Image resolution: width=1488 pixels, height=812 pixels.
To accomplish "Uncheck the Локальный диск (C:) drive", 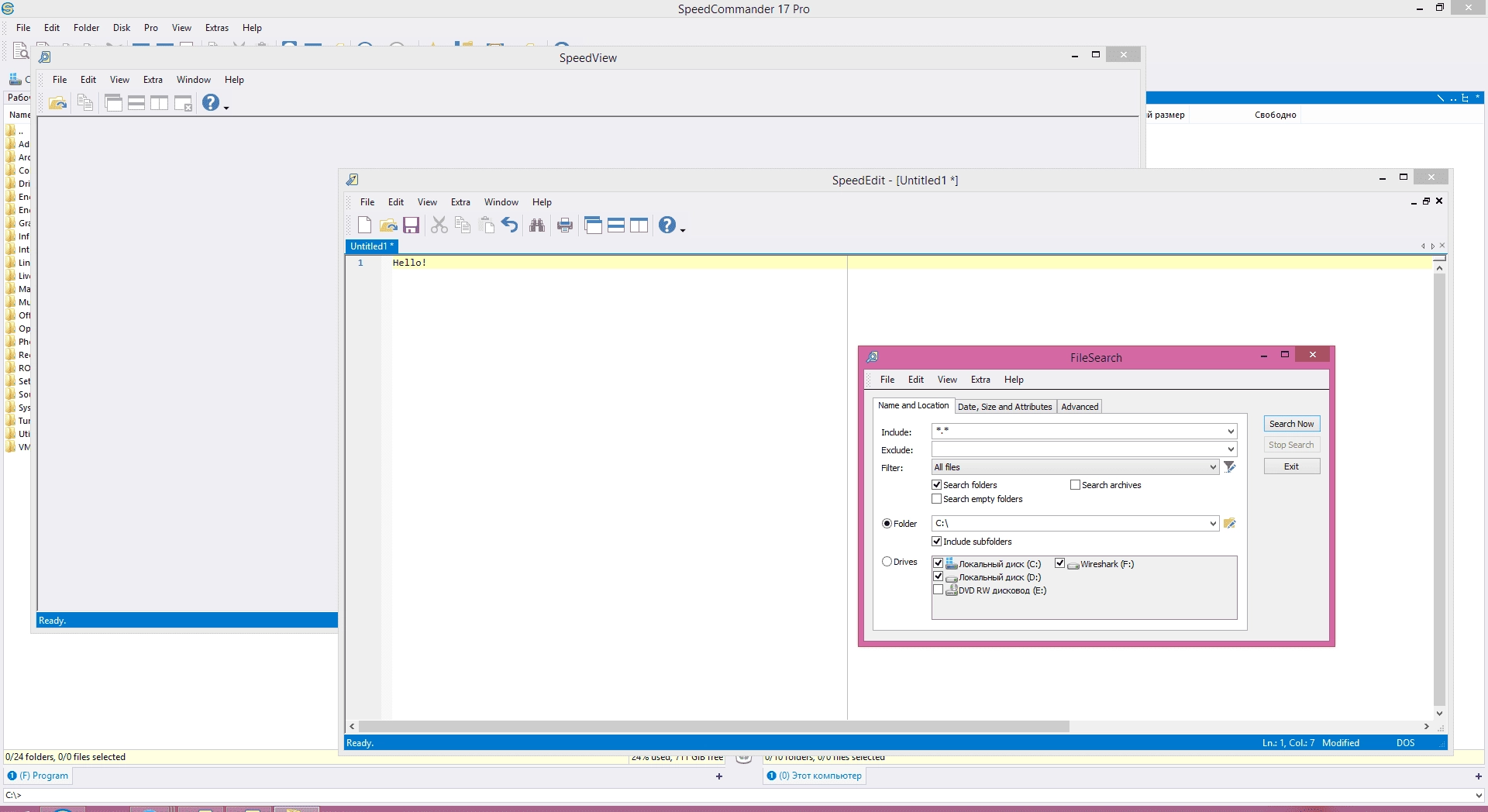I will (938, 563).
